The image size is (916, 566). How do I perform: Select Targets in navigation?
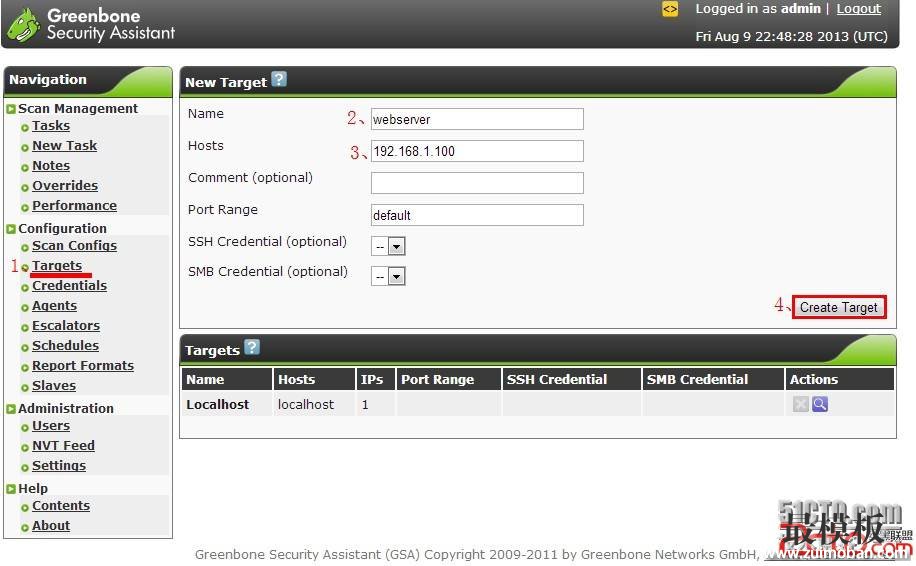pos(57,265)
